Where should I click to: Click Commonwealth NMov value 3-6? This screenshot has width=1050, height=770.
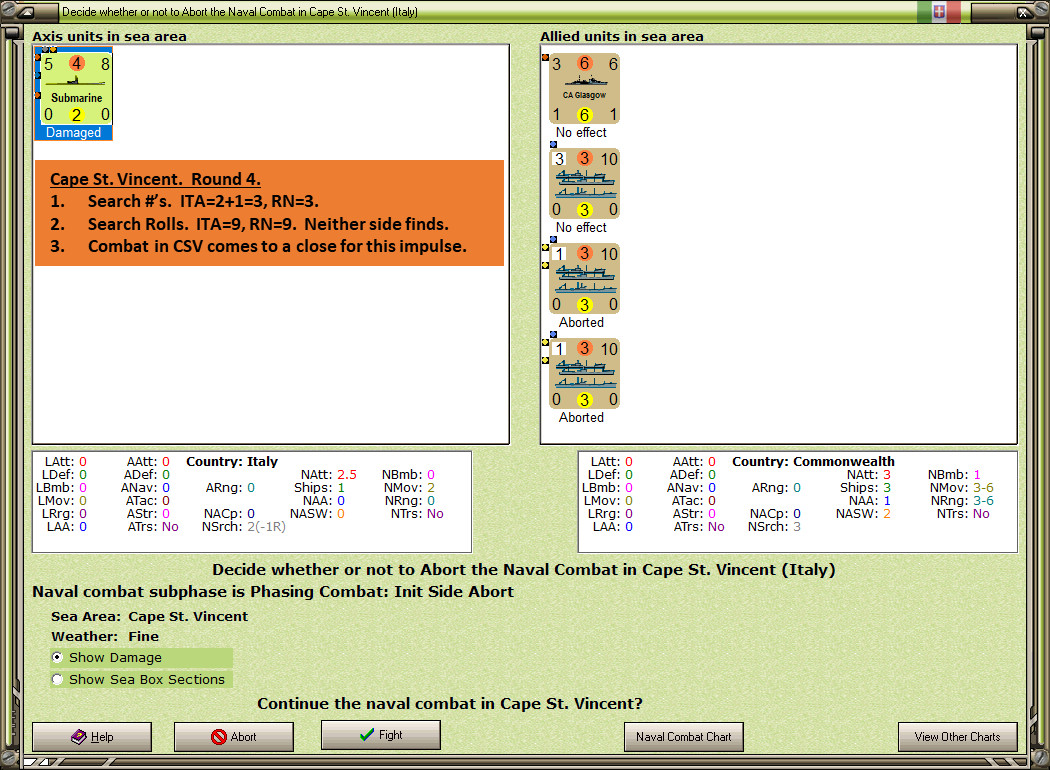pos(983,487)
